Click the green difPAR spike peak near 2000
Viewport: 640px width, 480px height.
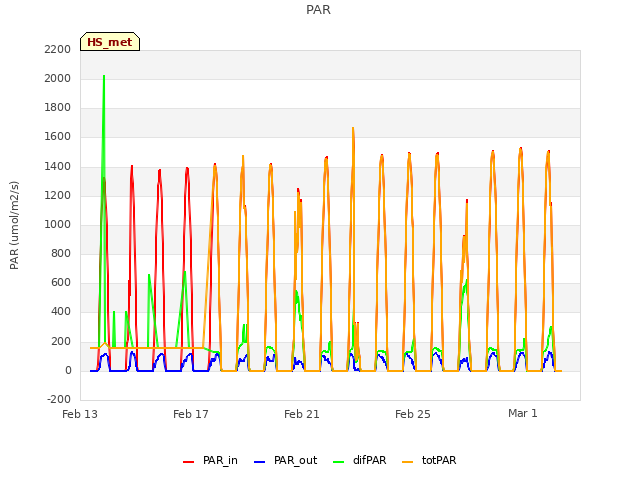click(x=104, y=76)
